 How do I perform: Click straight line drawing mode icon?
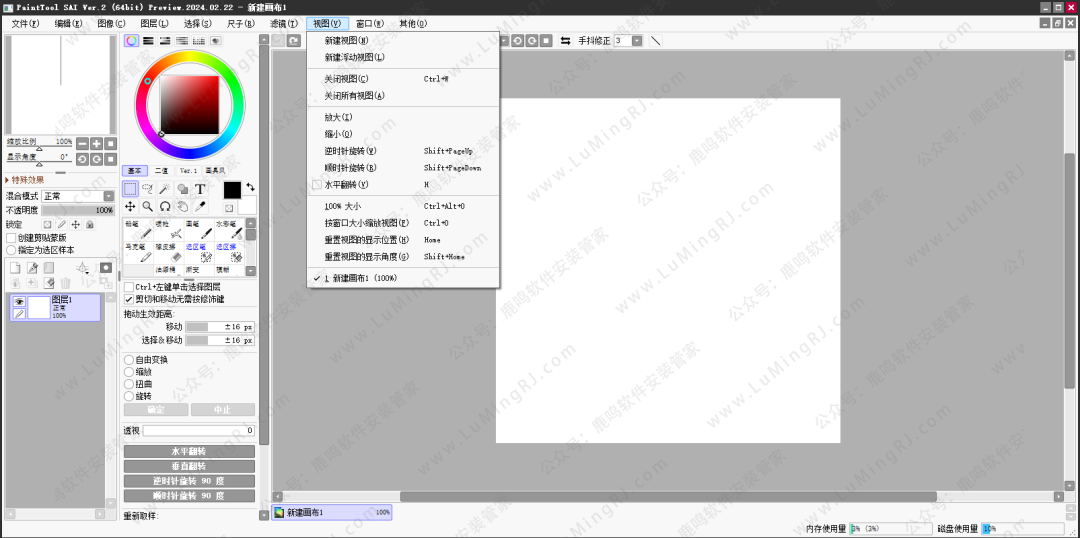[x=656, y=41]
